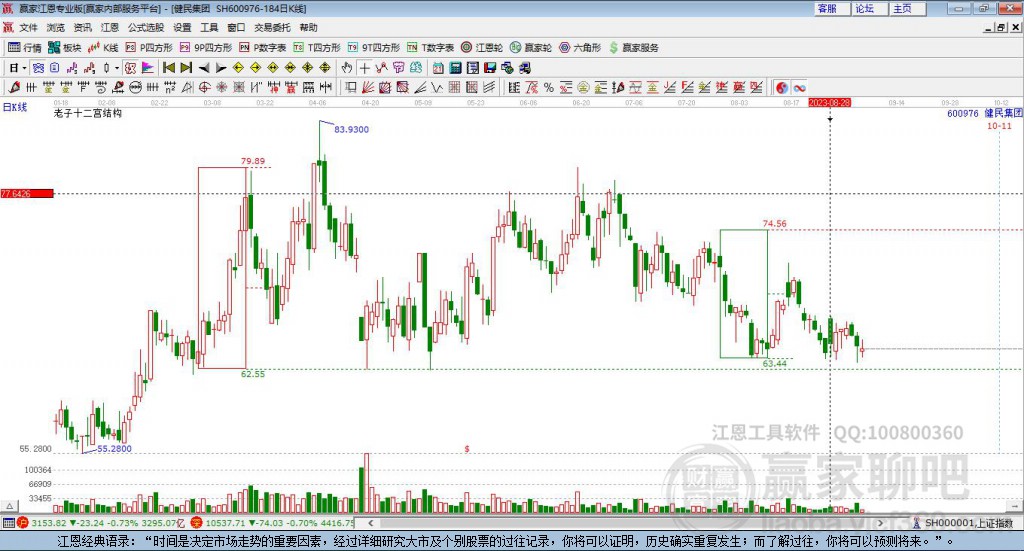Viewport: 1024px width, 551px height.
Task: Toggle the yin-yang icon
Action: click(782, 87)
